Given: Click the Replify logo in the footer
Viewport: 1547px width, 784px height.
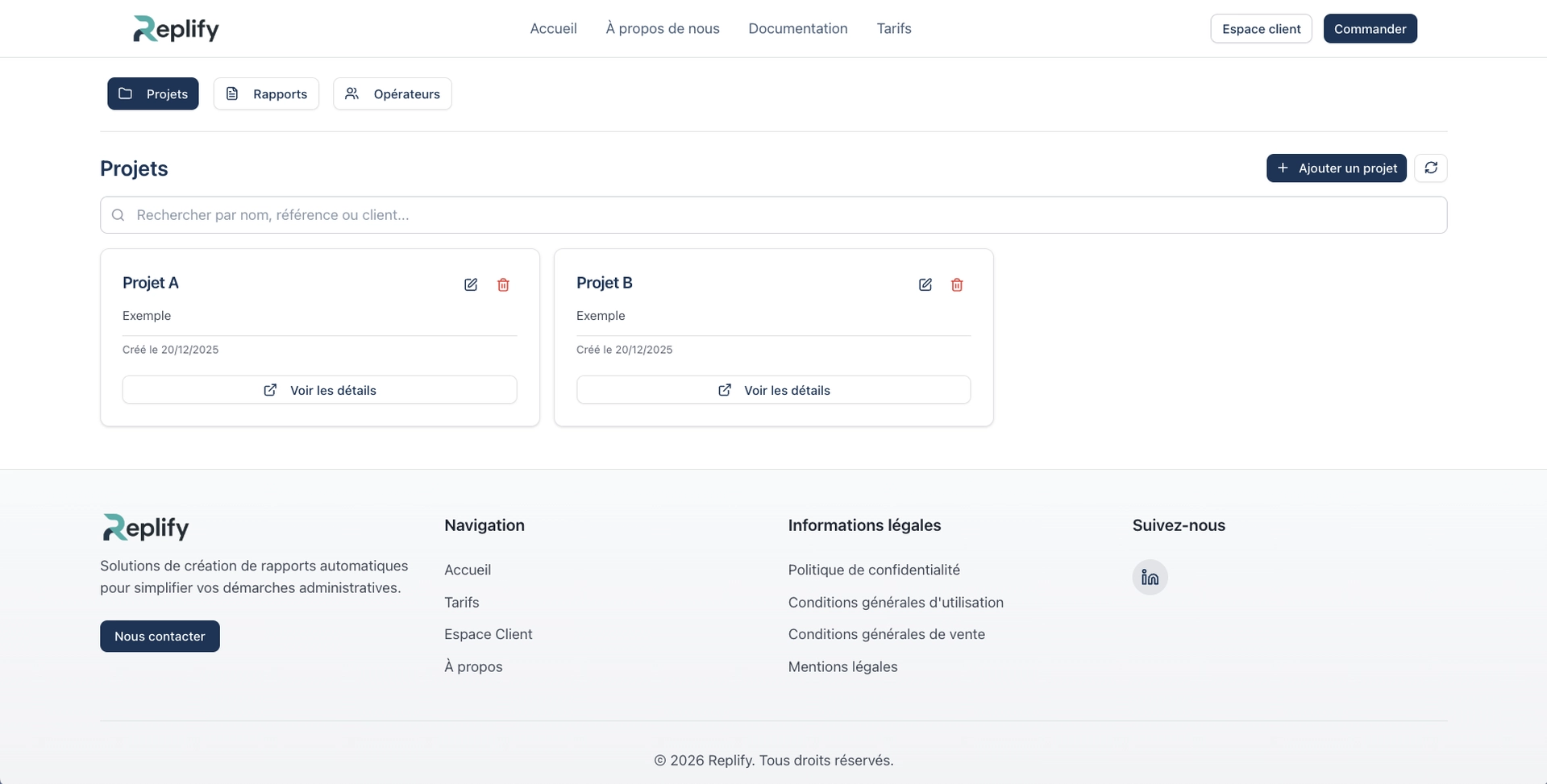Looking at the screenshot, I should (x=146, y=528).
